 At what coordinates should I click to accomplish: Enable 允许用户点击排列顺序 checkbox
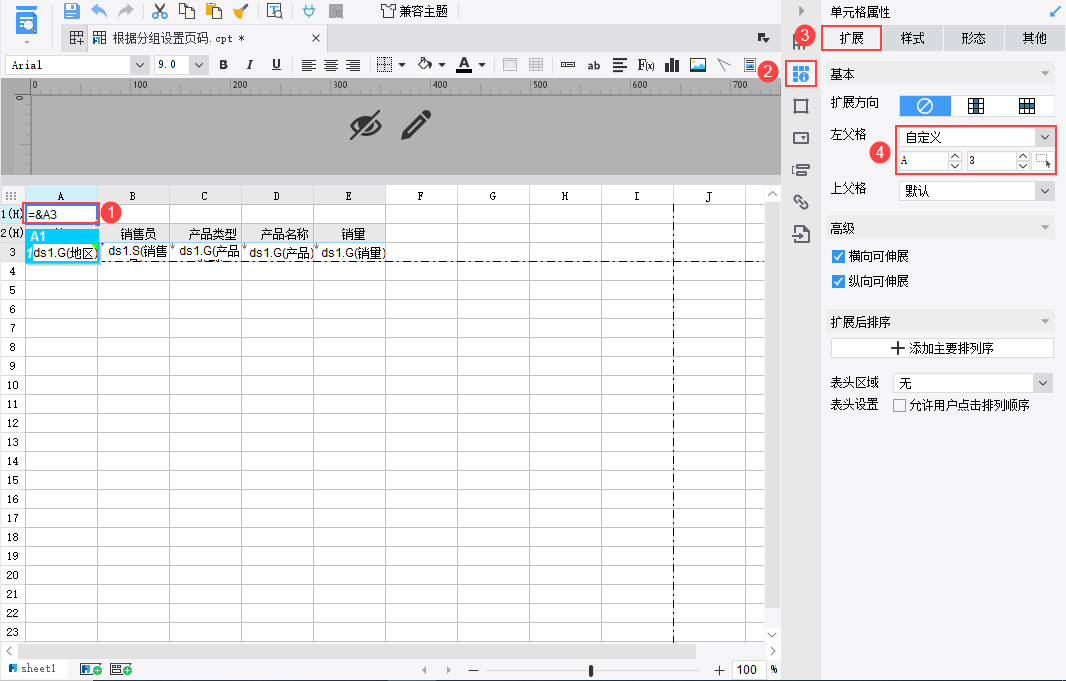pos(899,406)
